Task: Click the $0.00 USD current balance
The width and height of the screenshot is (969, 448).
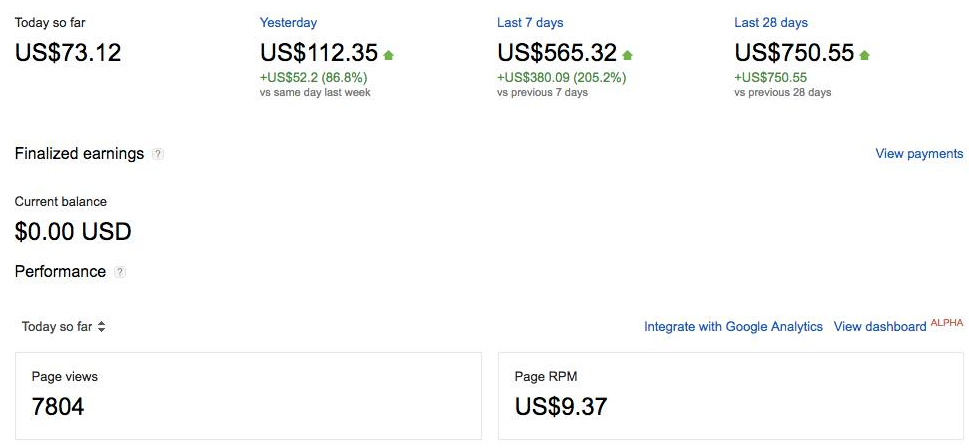Action: point(73,232)
